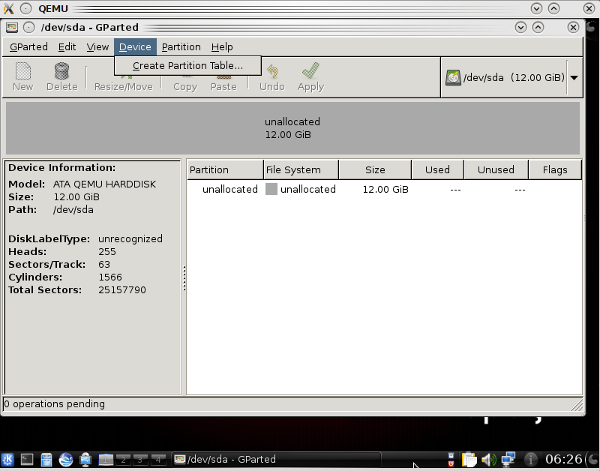Screen dimensions: 600x471
Task: Click the GParted window menu icon in title bar
Action: [x=12, y=27]
